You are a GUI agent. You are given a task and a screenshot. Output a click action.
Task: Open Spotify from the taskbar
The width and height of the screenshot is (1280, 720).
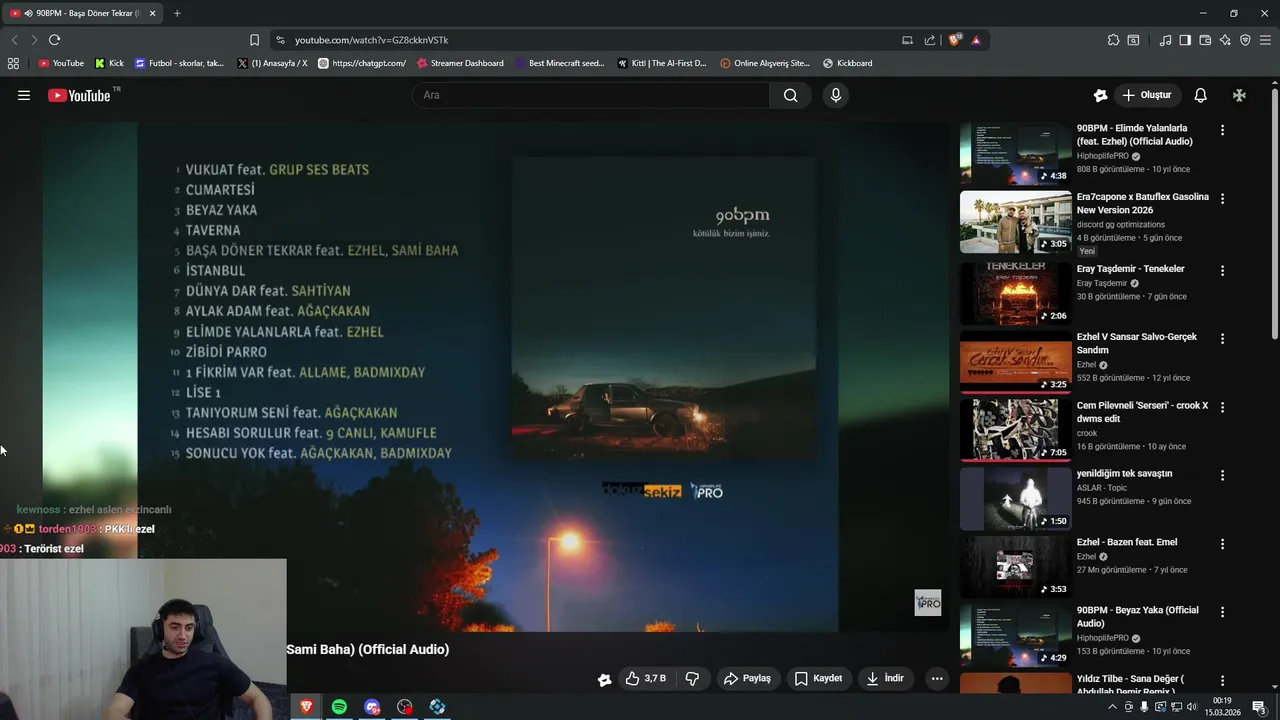tap(339, 707)
